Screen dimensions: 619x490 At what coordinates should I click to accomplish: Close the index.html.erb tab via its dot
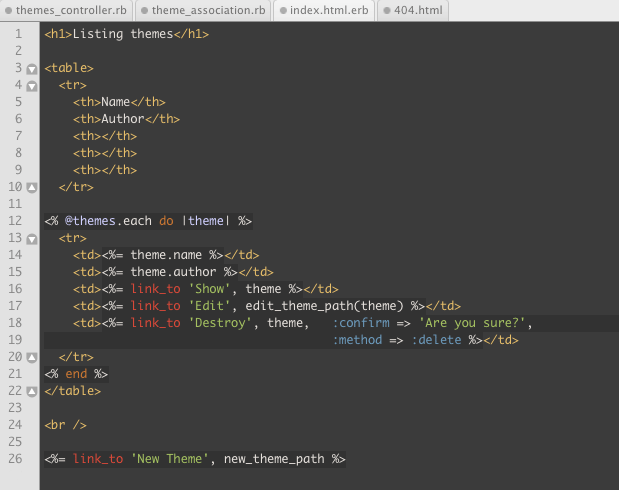(282, 11)
